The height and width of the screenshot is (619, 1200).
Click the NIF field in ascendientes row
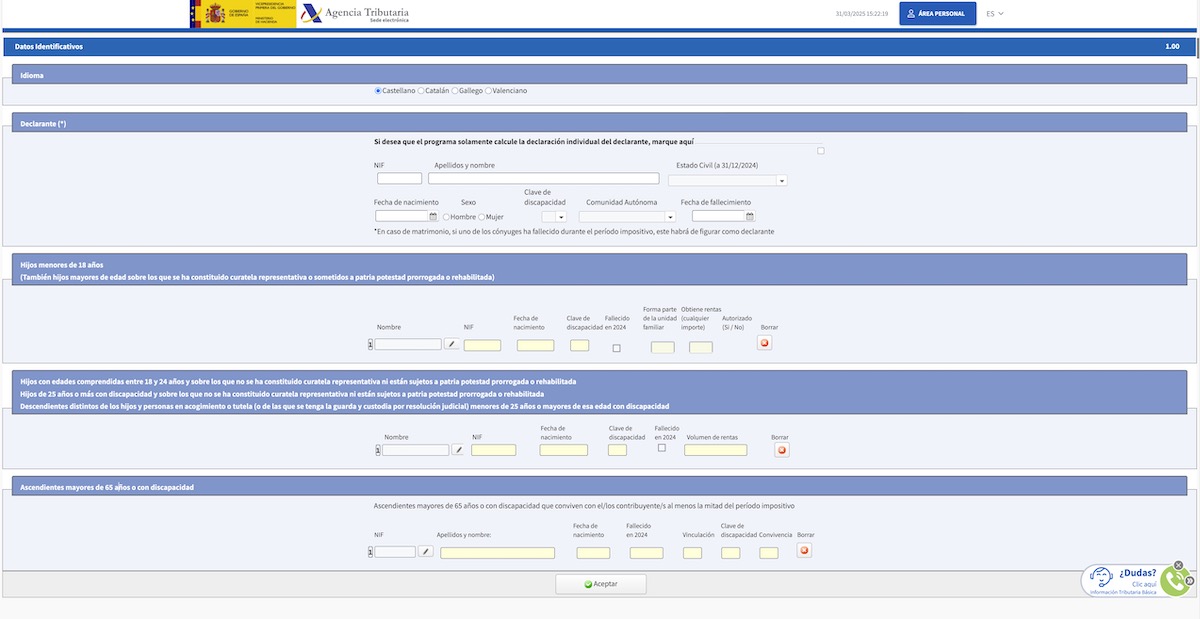pos(395,552)
